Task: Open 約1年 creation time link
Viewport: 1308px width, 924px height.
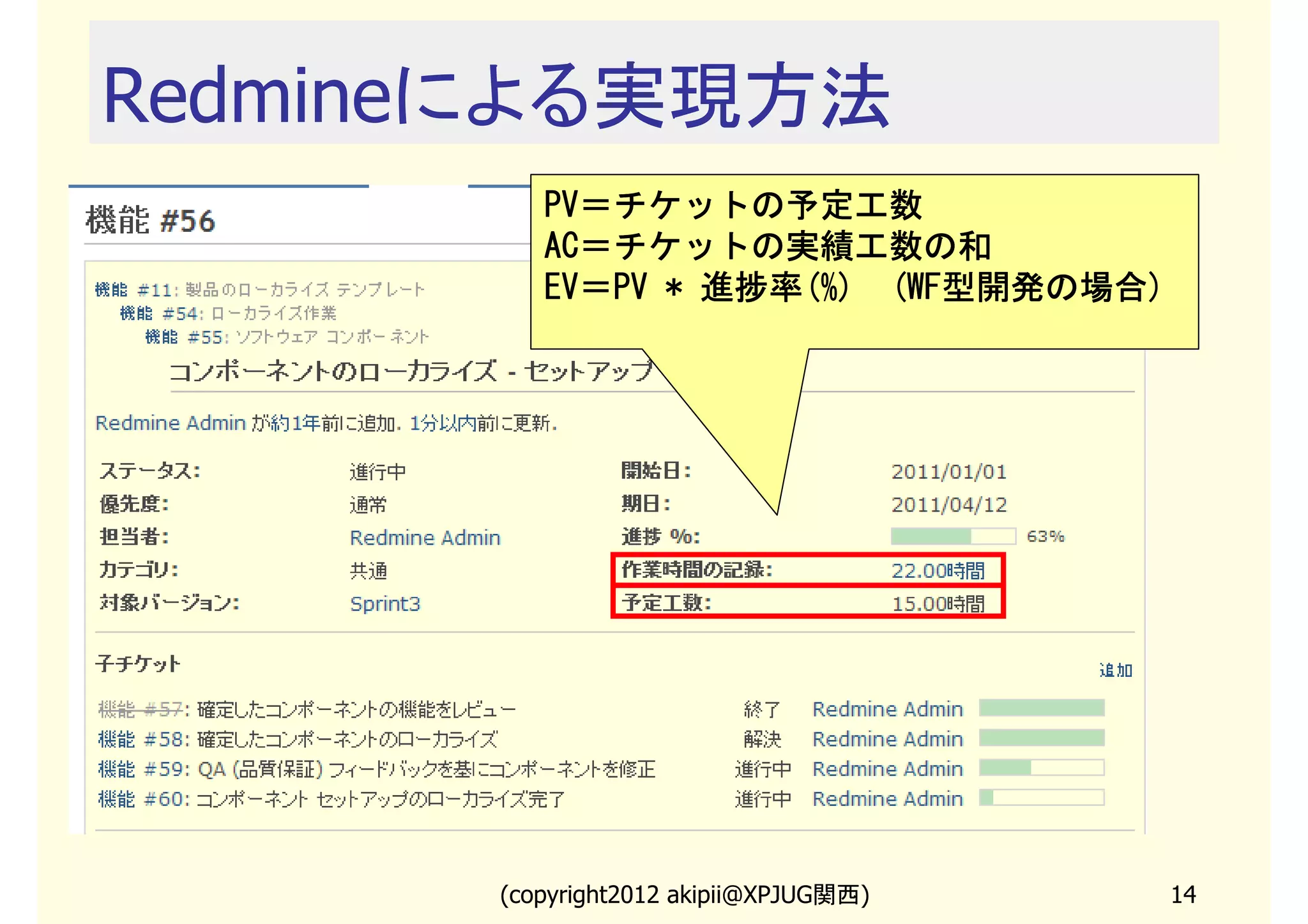Action: [295, 423]
